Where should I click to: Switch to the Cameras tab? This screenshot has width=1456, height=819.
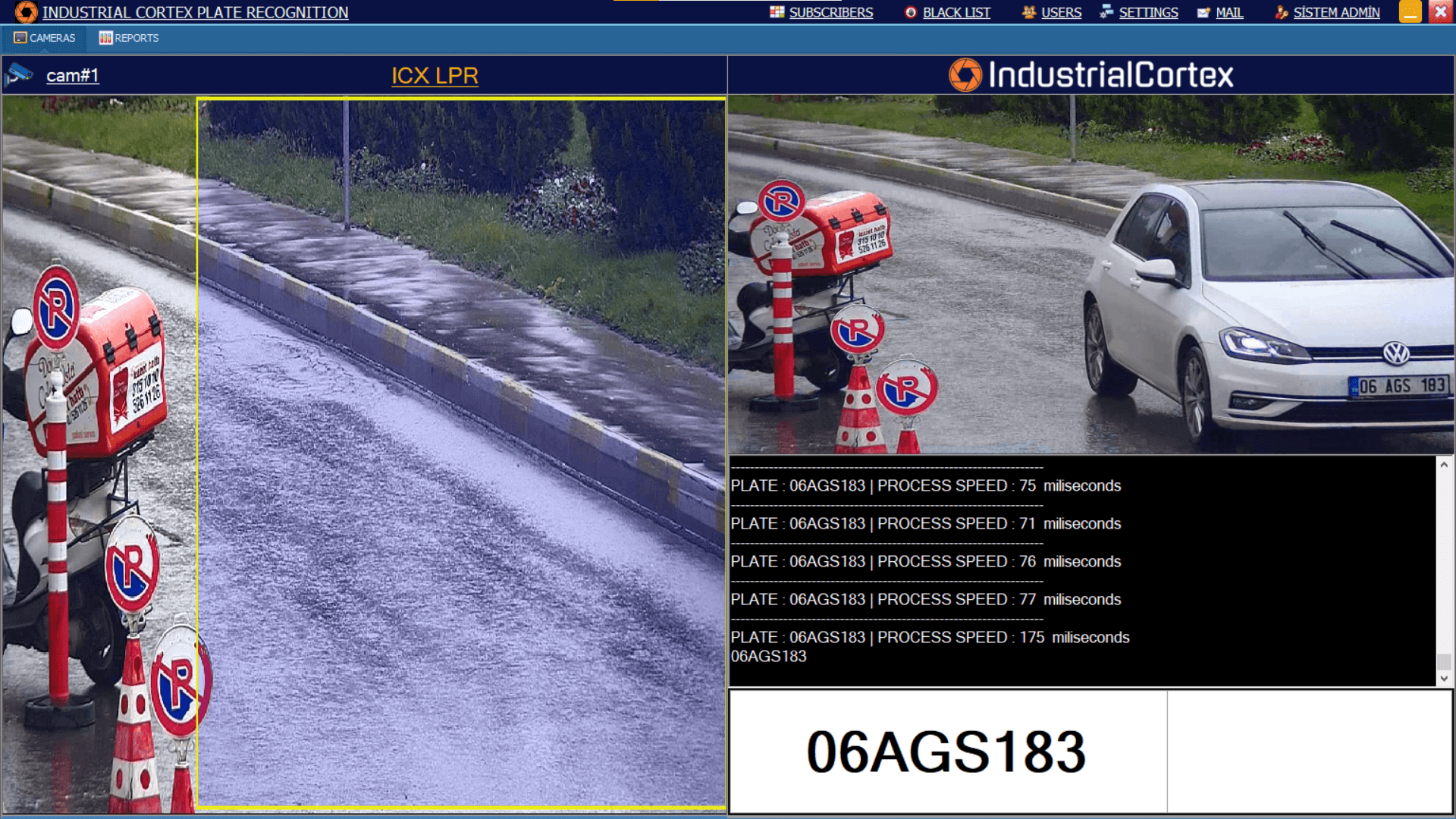coord(52,38)
